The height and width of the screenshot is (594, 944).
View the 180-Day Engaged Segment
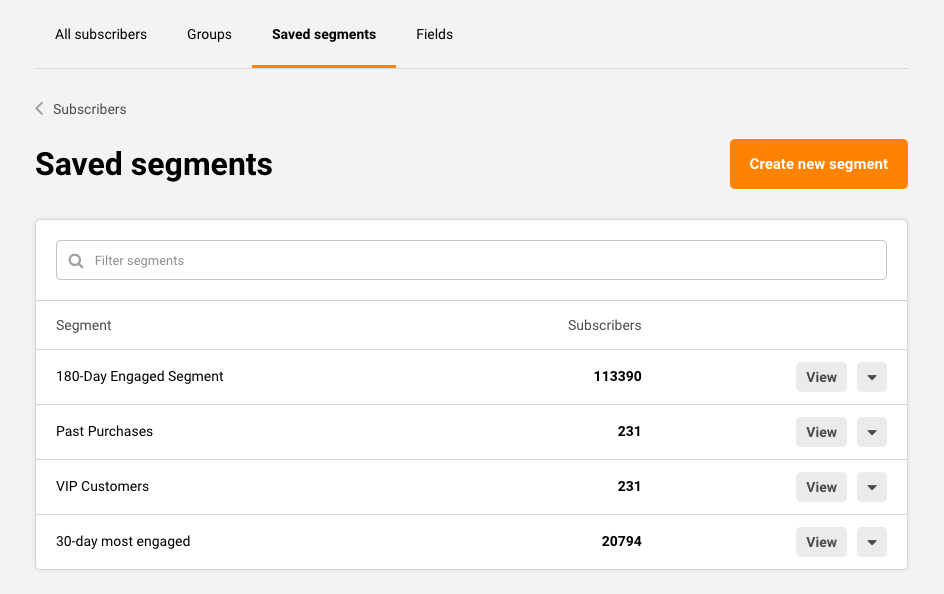click(x=821, y=377)
